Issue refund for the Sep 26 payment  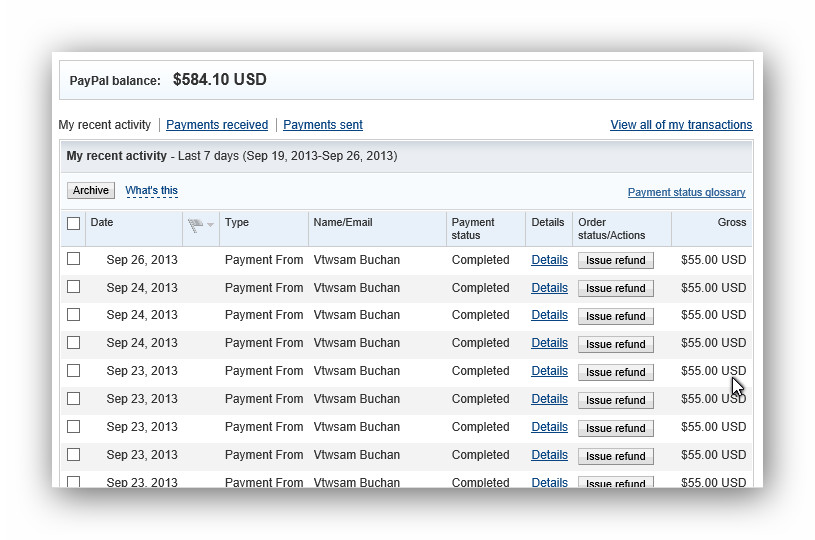tap(615, 260)
